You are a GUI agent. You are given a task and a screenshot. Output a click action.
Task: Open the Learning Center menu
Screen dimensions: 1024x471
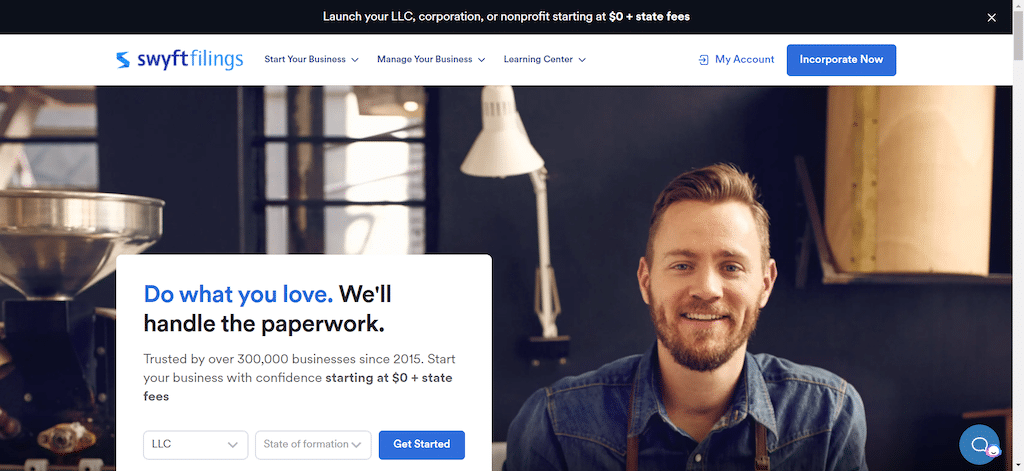[545, 59]
